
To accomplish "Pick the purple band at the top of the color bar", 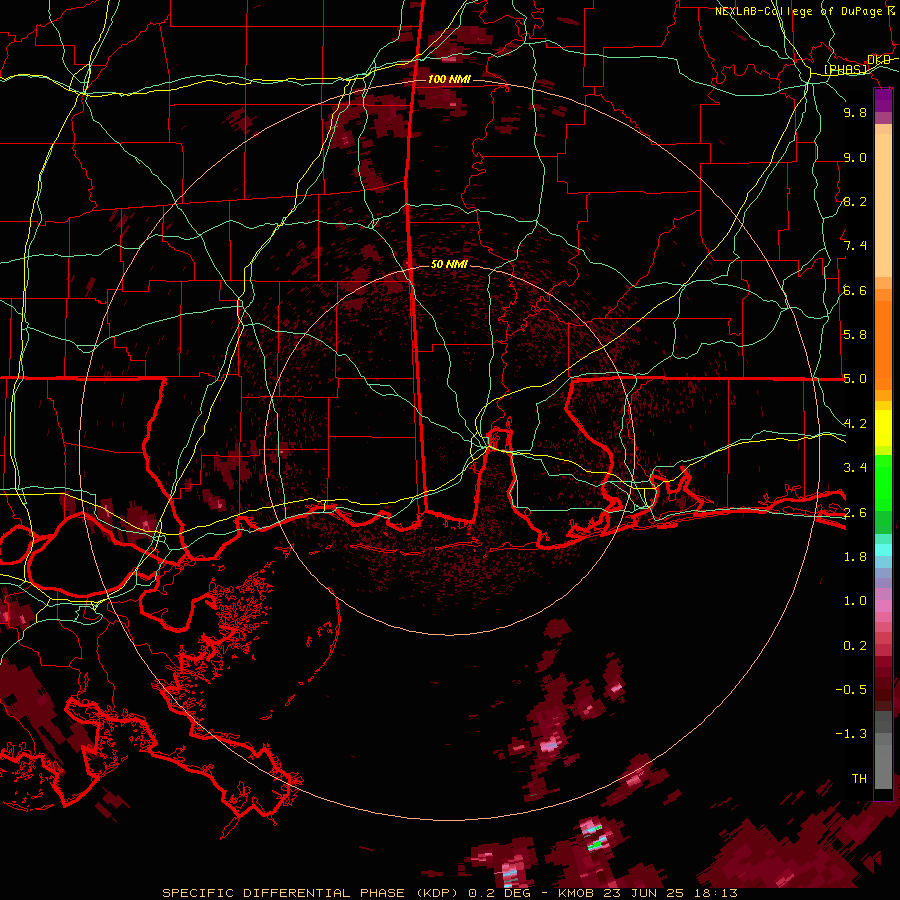I will (x=883, y=100).
